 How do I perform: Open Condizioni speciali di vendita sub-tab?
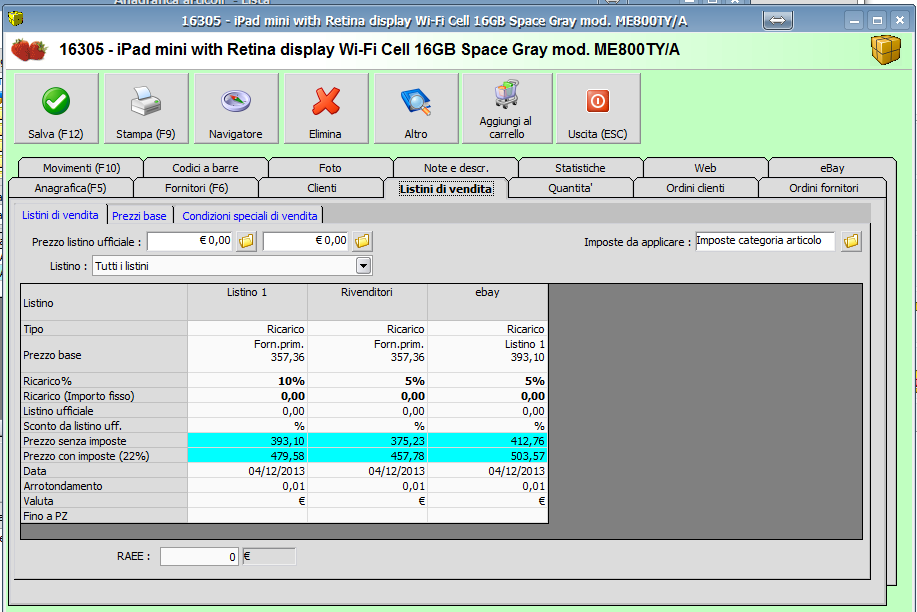coord(250,216)
